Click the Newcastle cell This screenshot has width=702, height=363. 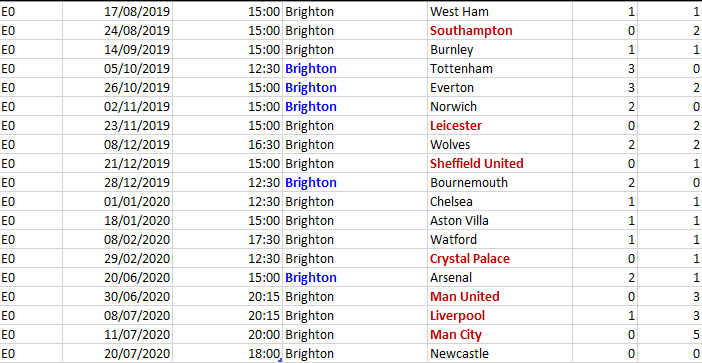coord(500,354)
